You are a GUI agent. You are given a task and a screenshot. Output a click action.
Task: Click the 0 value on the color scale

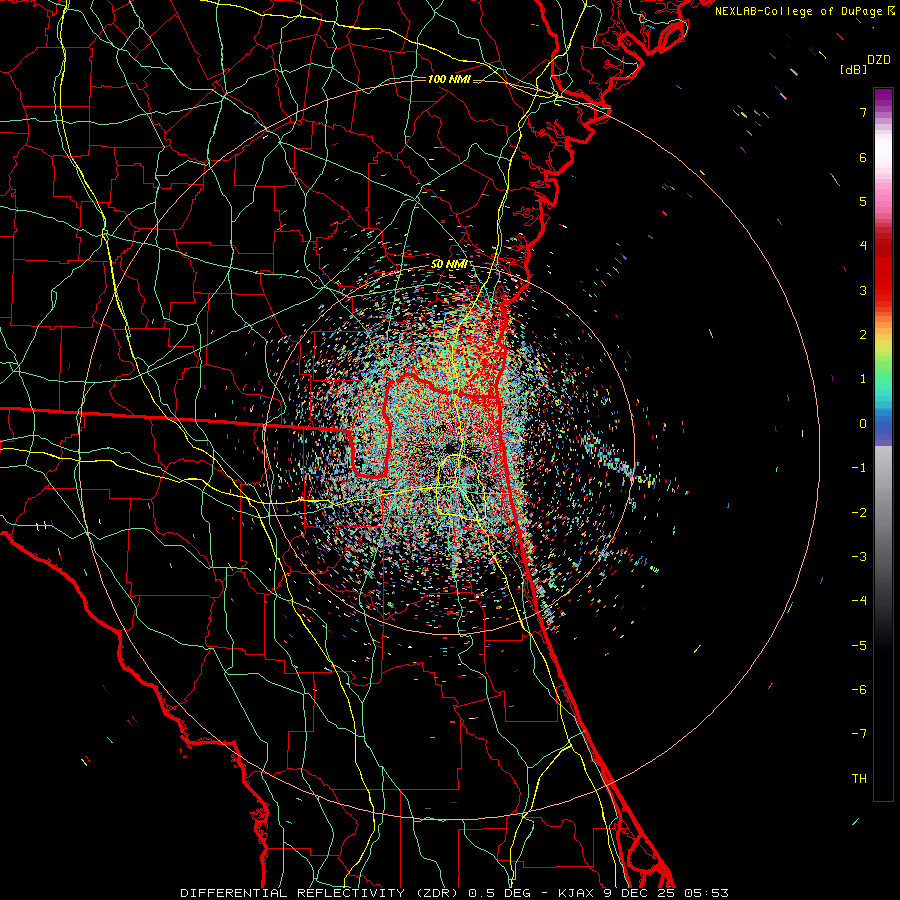click(x=863, y=424)
